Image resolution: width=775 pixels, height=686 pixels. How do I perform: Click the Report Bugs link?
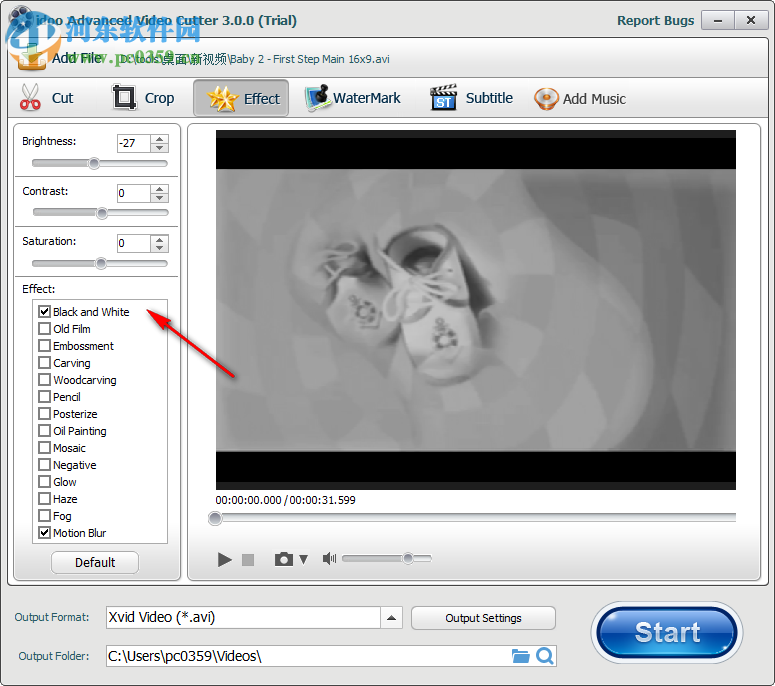[x=655, y=20]
